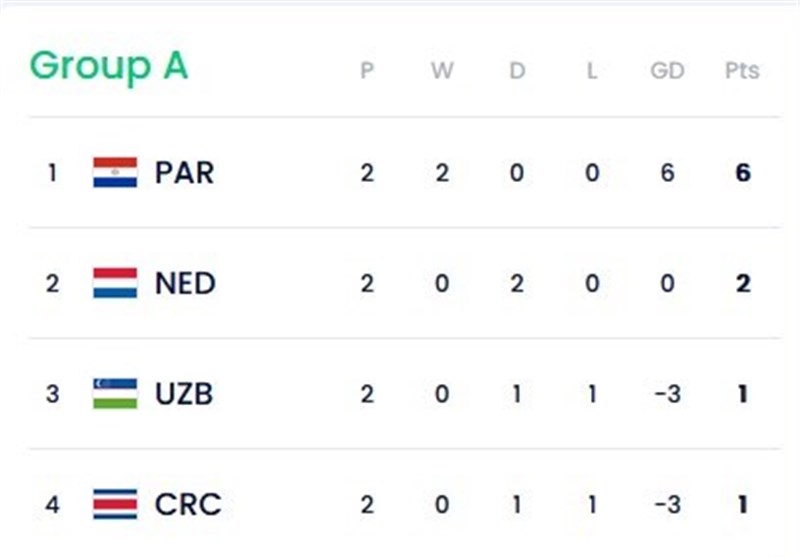This screenshot has height=557, width=800.
Task: Click the Costa Rica flag icon
Action: click(115, 504)
